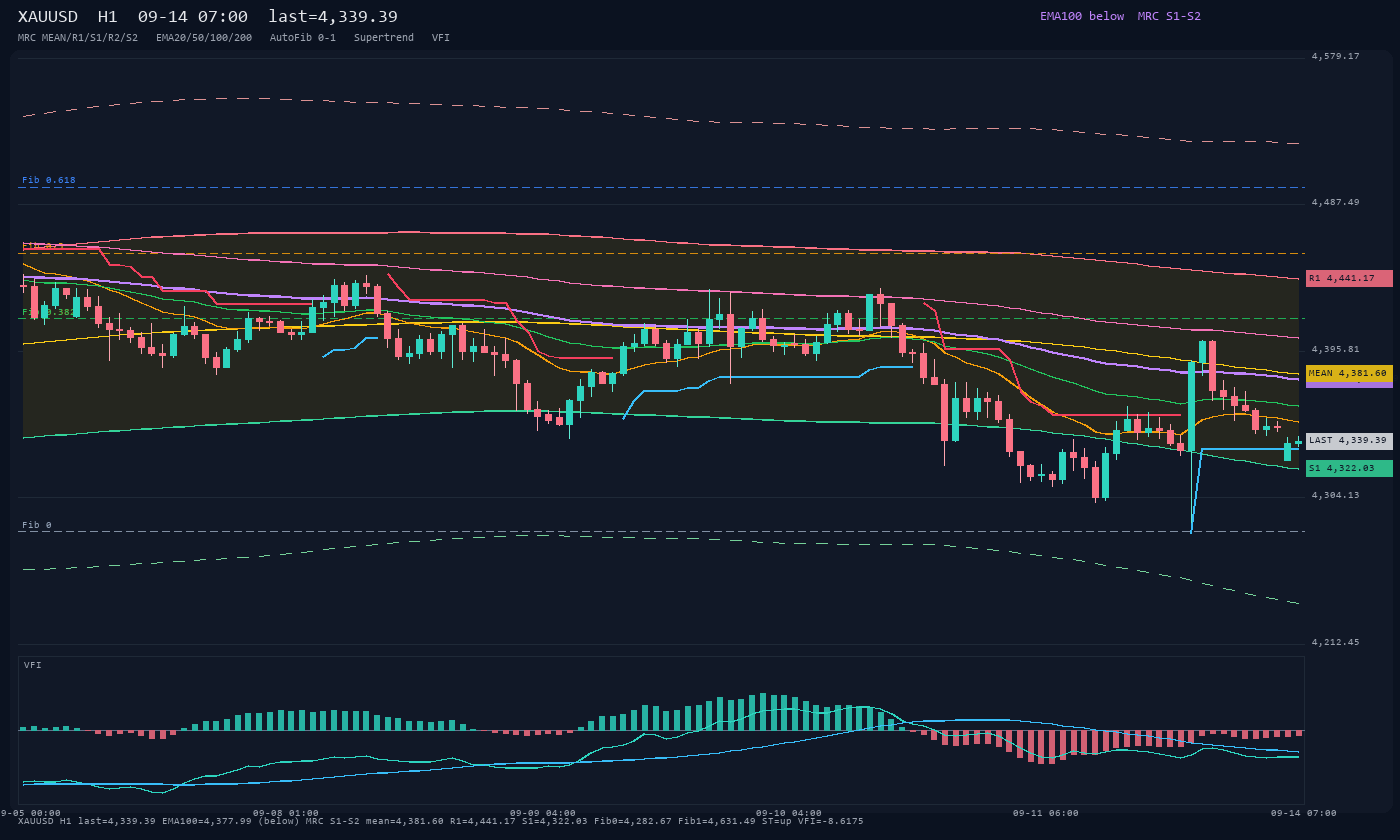Click EMA100=4,377.99 in the bottom status line
Image resolution: width=1400 pixels, height=840 pixels.
coord(207,821)
